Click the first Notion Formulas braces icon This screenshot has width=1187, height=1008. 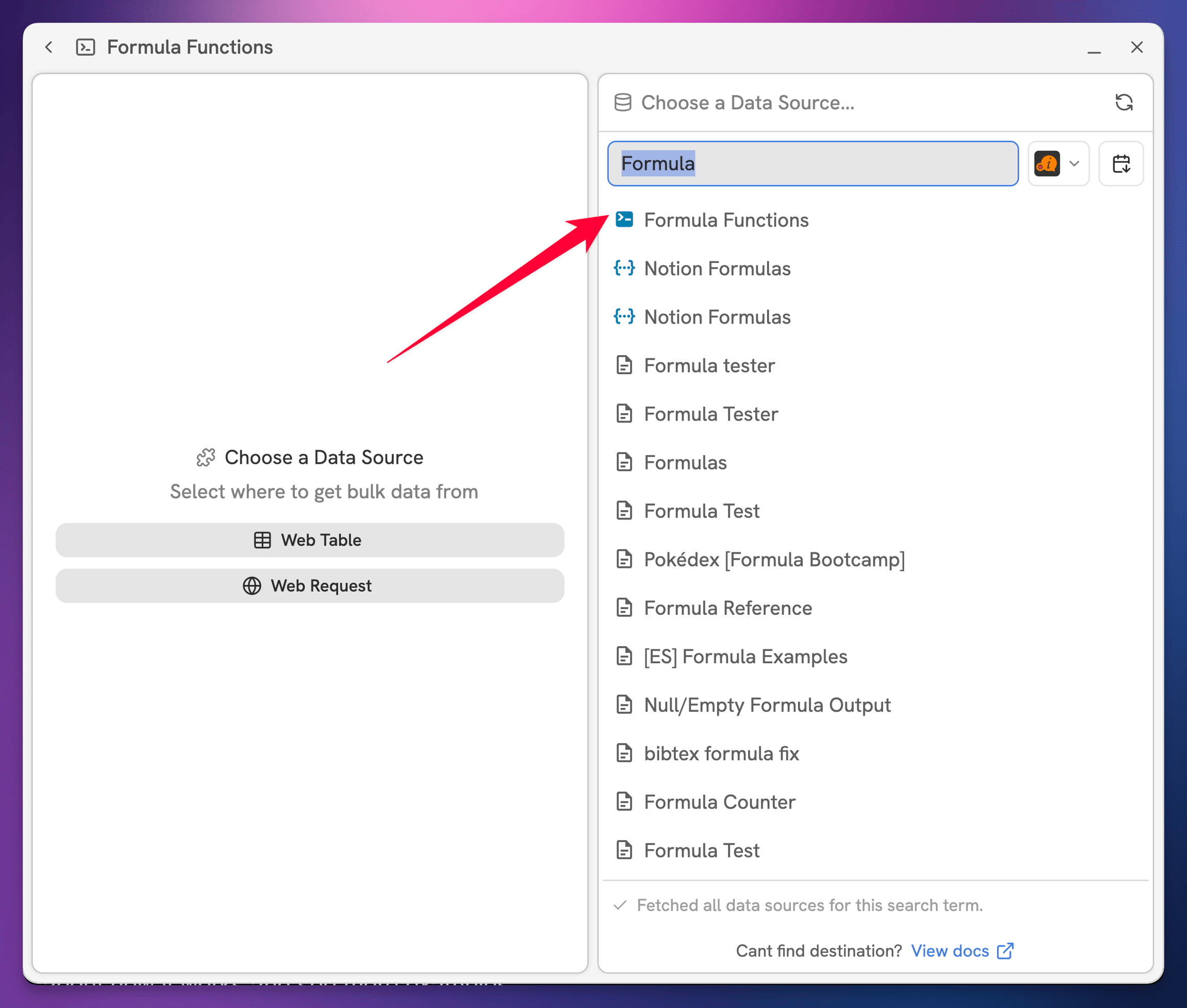point(624,268)
